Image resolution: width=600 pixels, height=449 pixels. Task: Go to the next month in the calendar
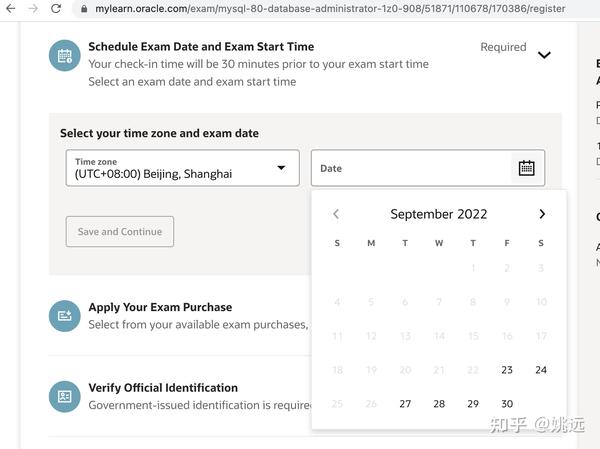coord(542,214)
